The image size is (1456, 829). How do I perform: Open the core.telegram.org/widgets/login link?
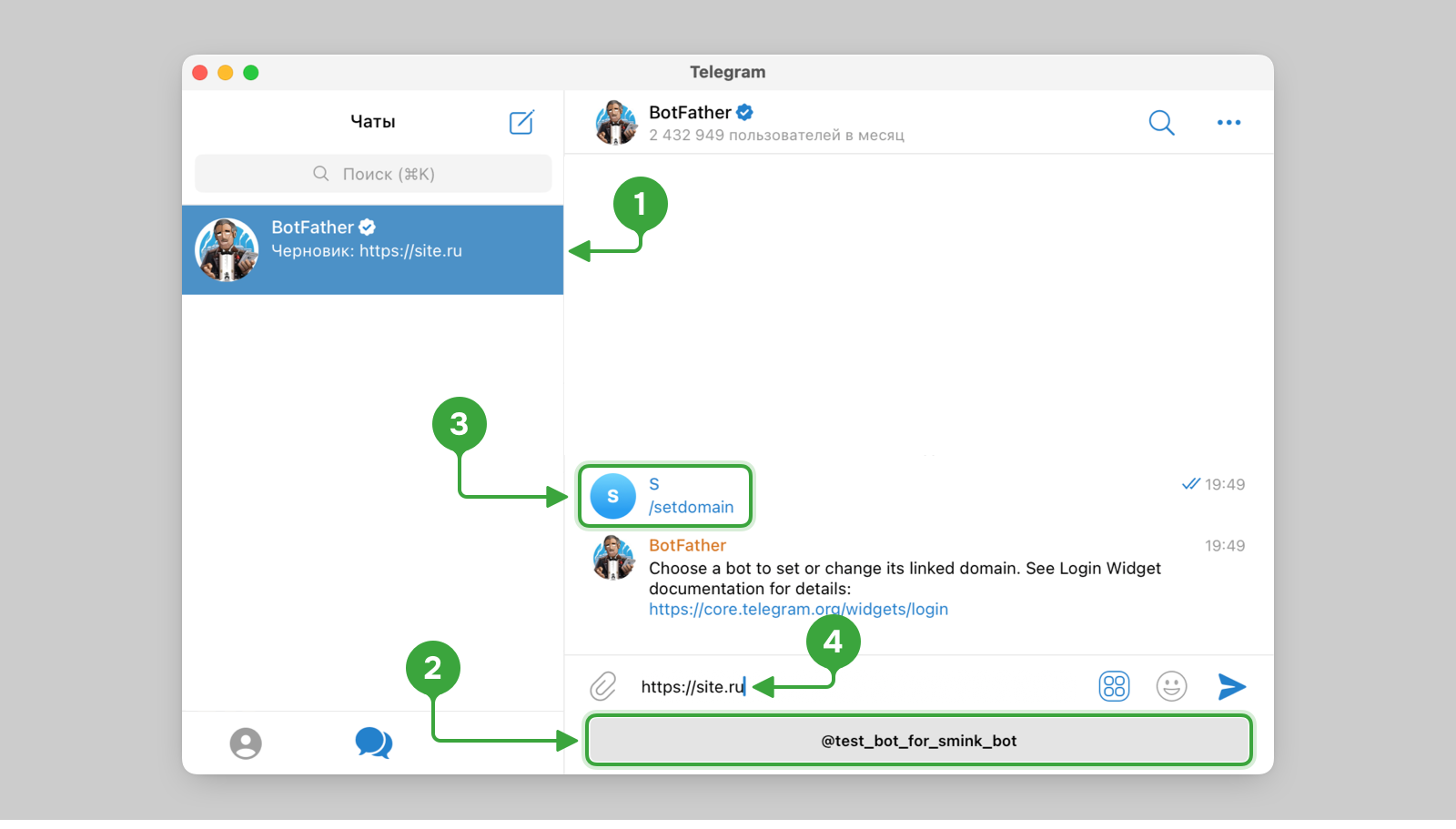pyautogui.click(x=798, y=610)
